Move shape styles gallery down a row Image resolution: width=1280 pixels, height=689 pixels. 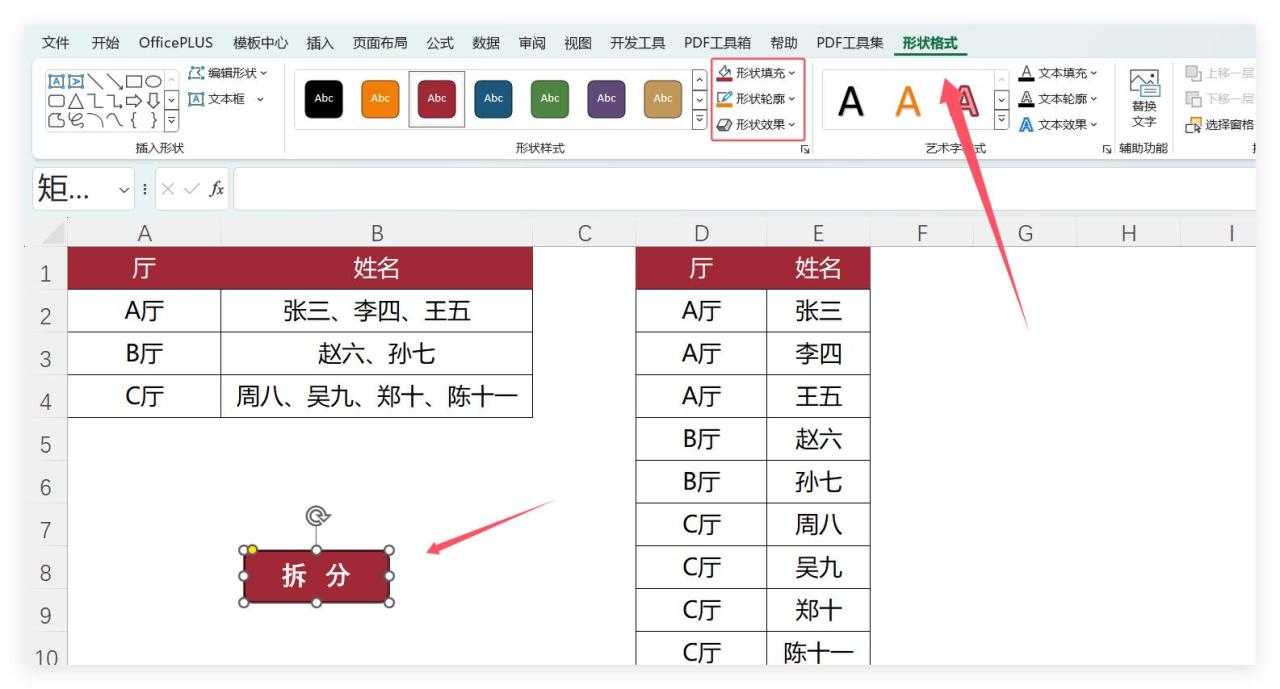coord(699,99)
